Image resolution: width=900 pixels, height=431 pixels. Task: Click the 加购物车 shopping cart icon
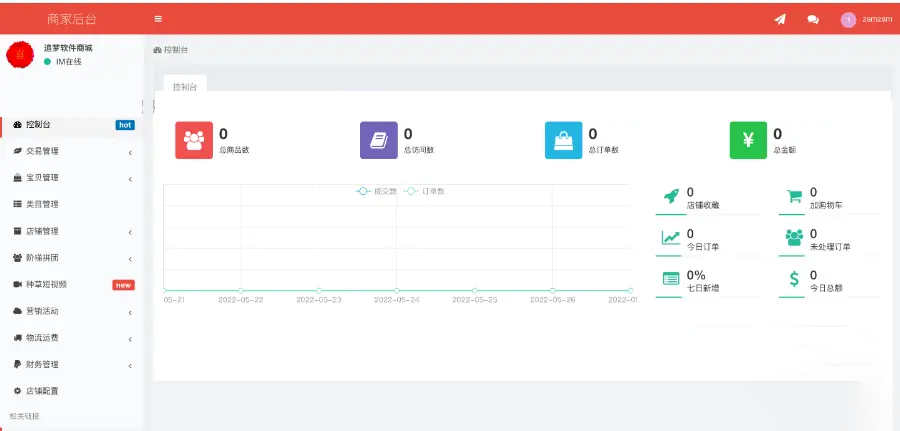tap(794, 198)
